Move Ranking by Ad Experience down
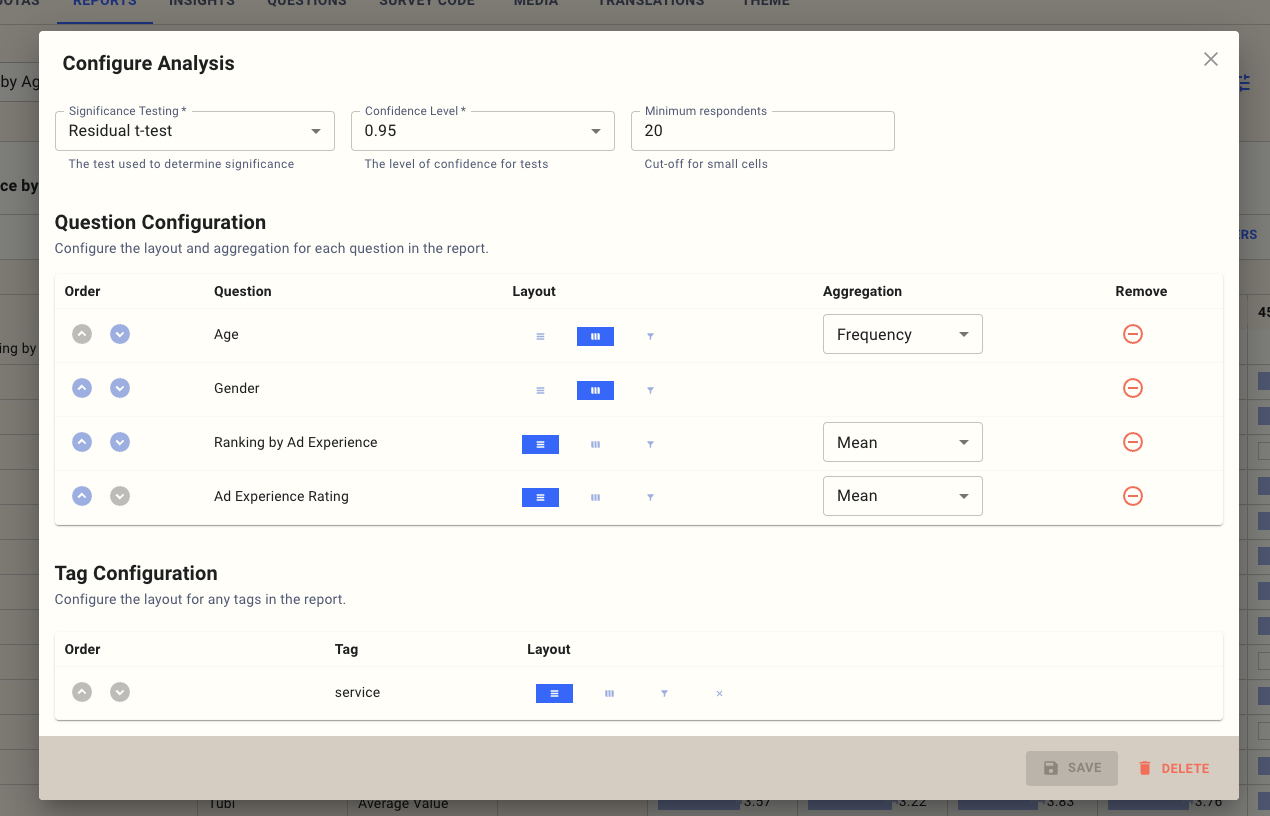This screenshot has height=816, width=1270. [120, 442]
